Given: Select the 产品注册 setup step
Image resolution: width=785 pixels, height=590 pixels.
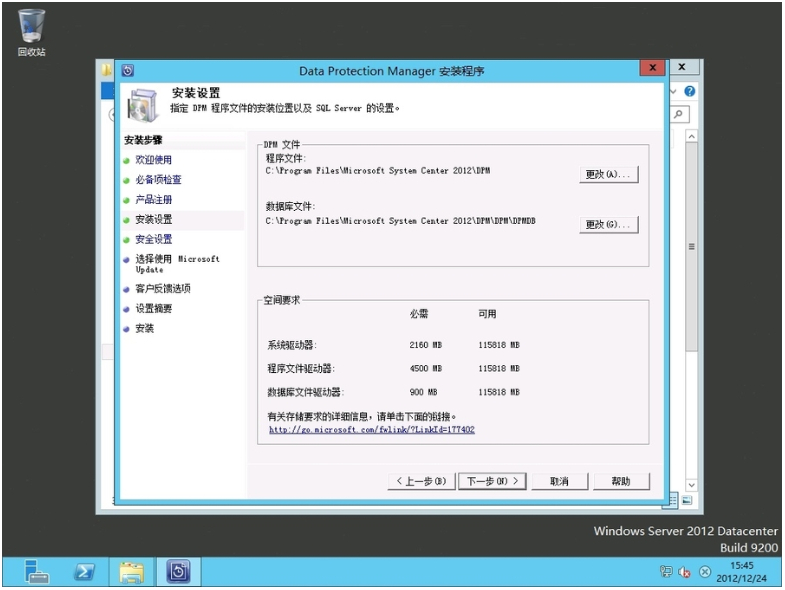Looking at the screenshot, I should (153, 200).
